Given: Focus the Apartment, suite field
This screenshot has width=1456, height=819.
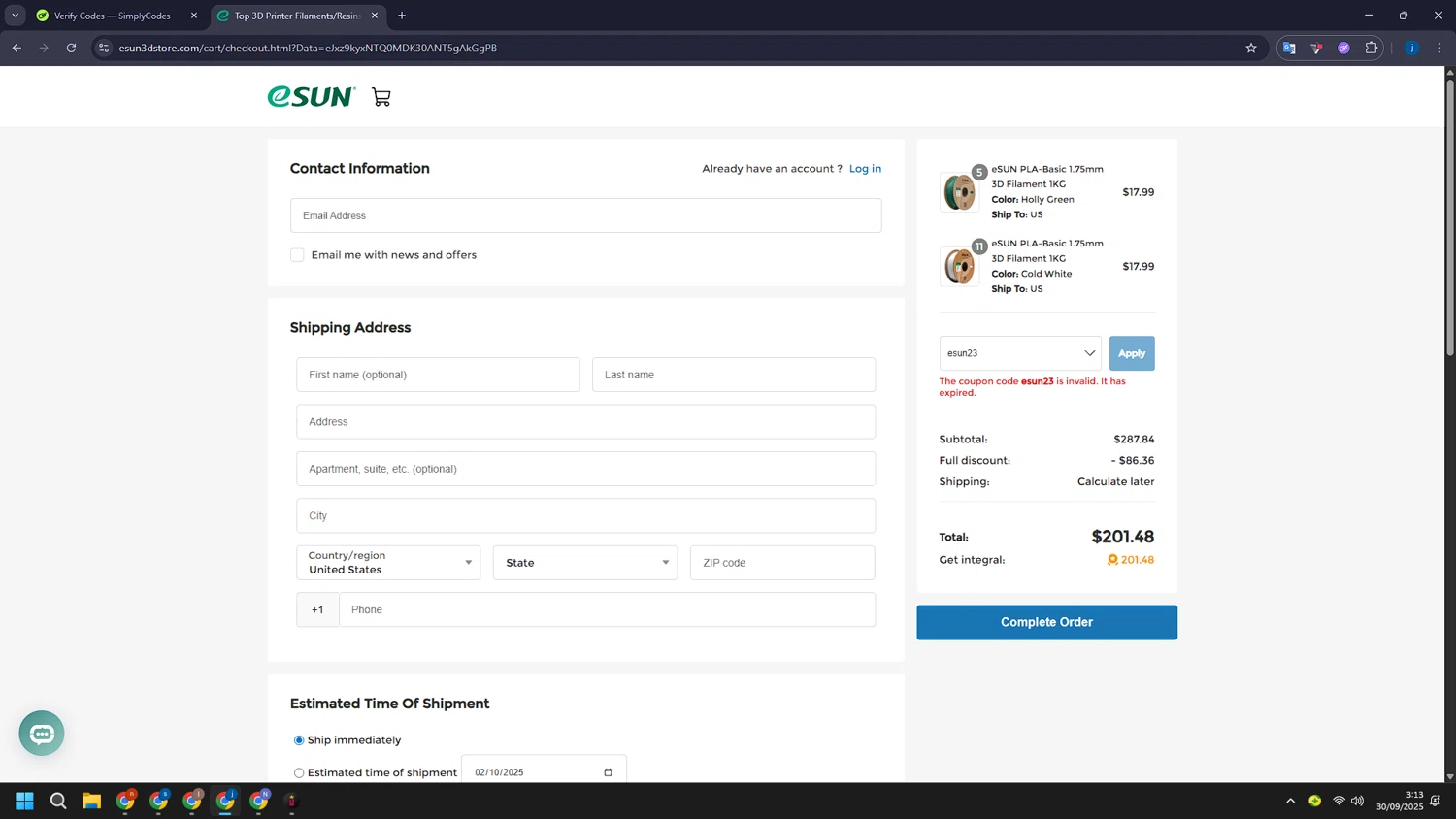Looking at the screenshot, I should pos(585,469).
